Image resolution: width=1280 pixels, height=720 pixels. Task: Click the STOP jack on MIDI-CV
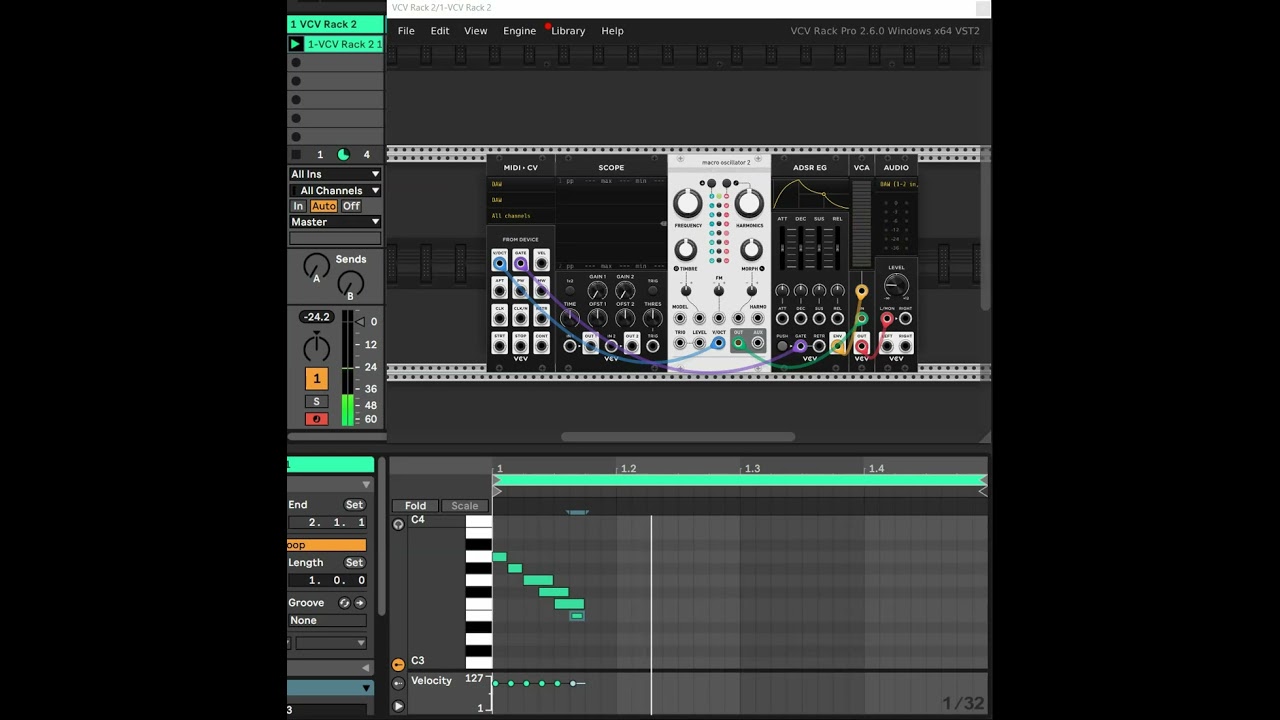point(520,346)
